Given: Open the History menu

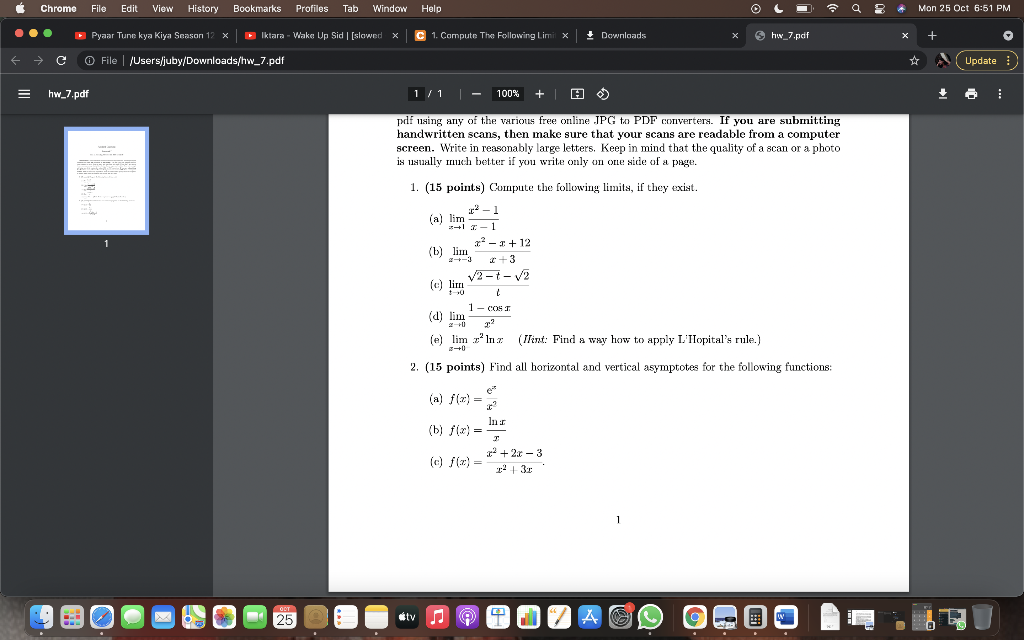Looking at the screenshot, I should point(203,8).
